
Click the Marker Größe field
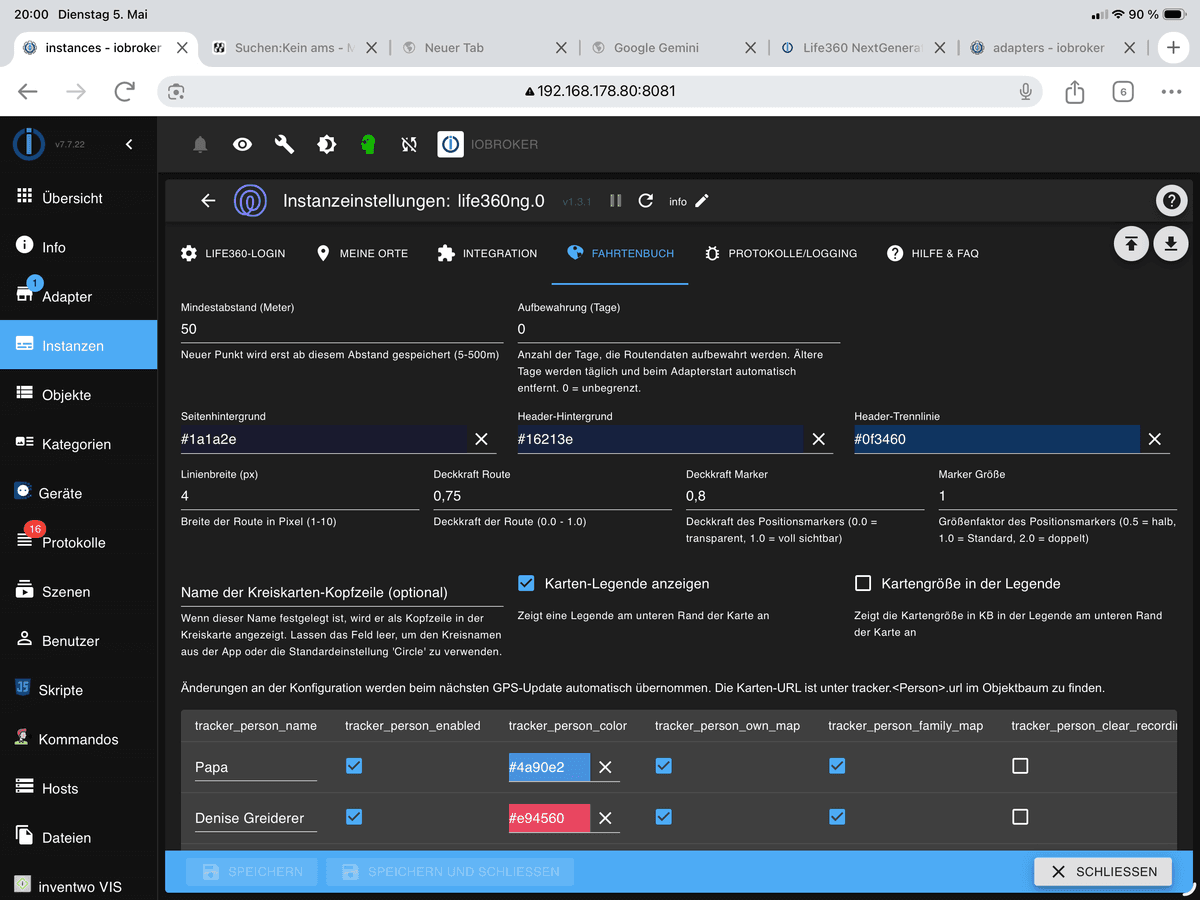(x=1057, y=496)
